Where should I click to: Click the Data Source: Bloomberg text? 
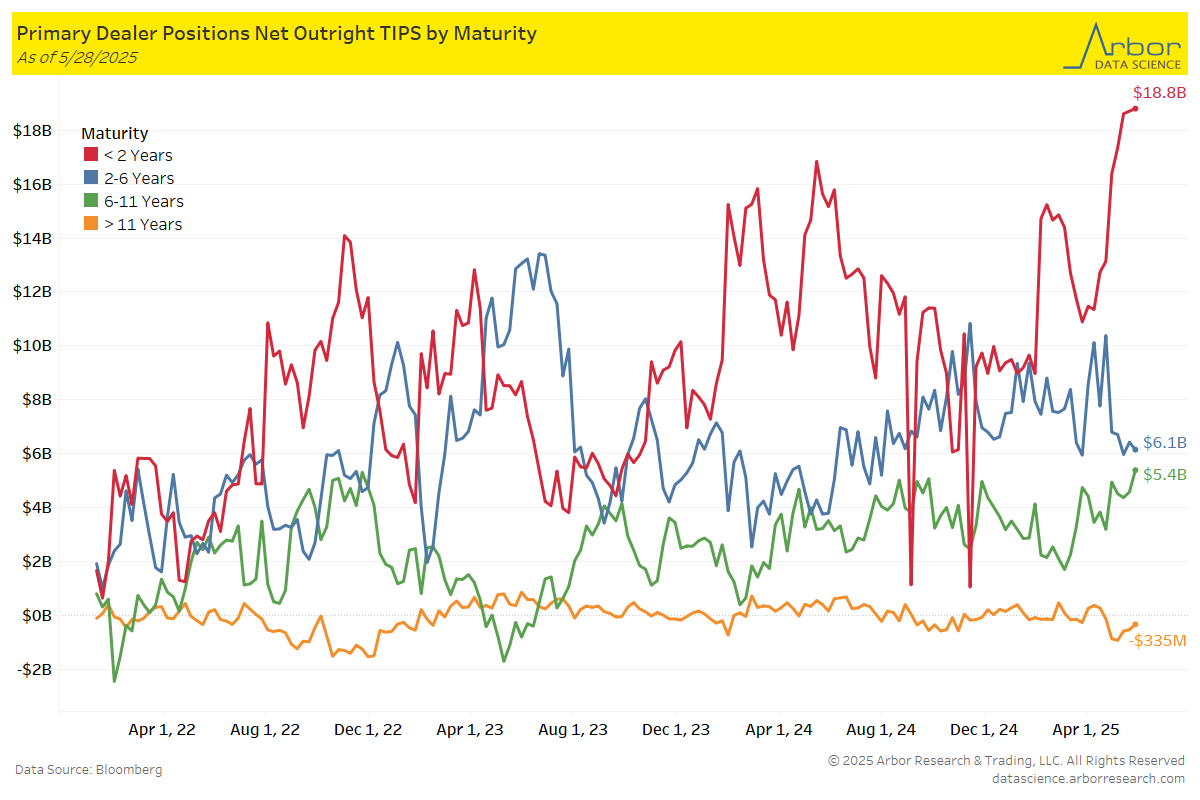tap(88, 770)
